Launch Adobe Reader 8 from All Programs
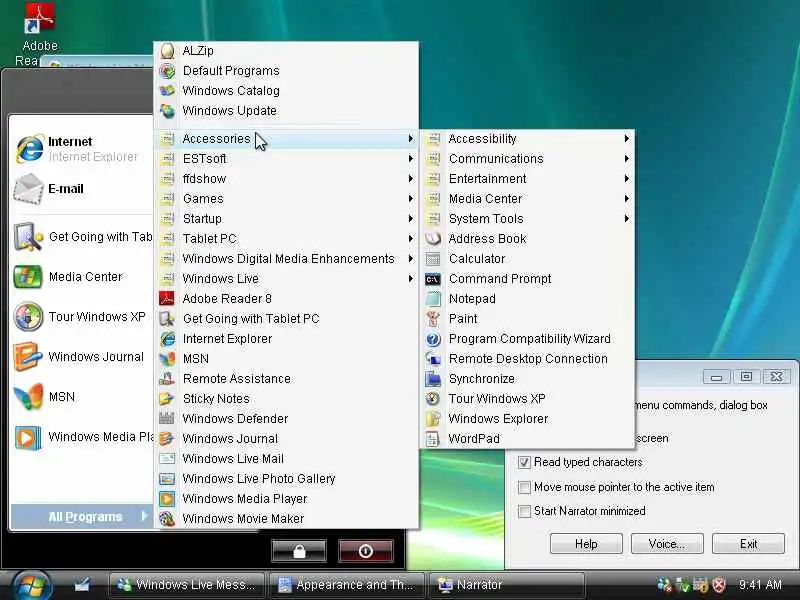The width and height of the screenshot is (800, 600). tap(286, 298)
